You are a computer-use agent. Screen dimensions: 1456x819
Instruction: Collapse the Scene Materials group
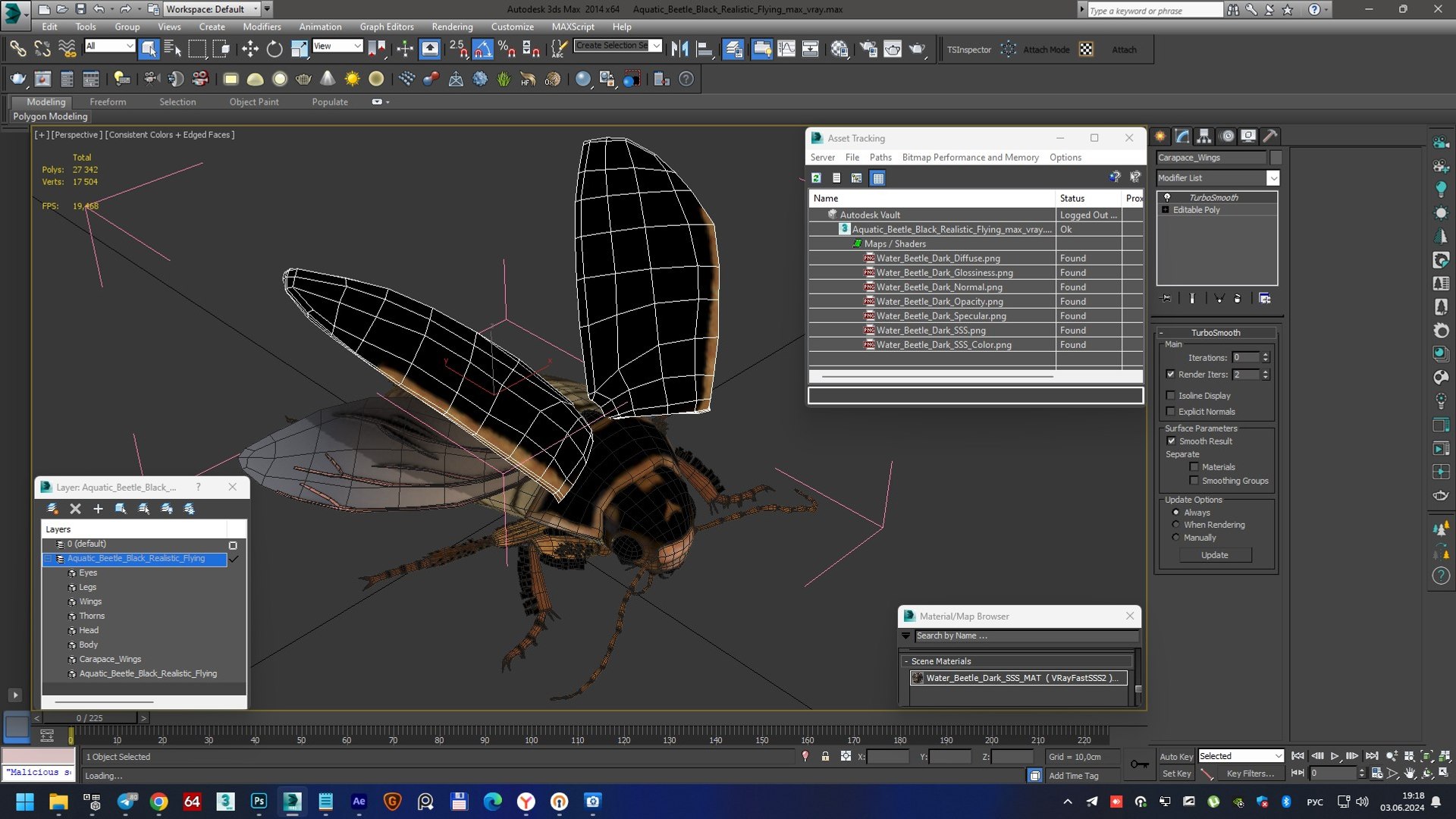[1018, 661]
